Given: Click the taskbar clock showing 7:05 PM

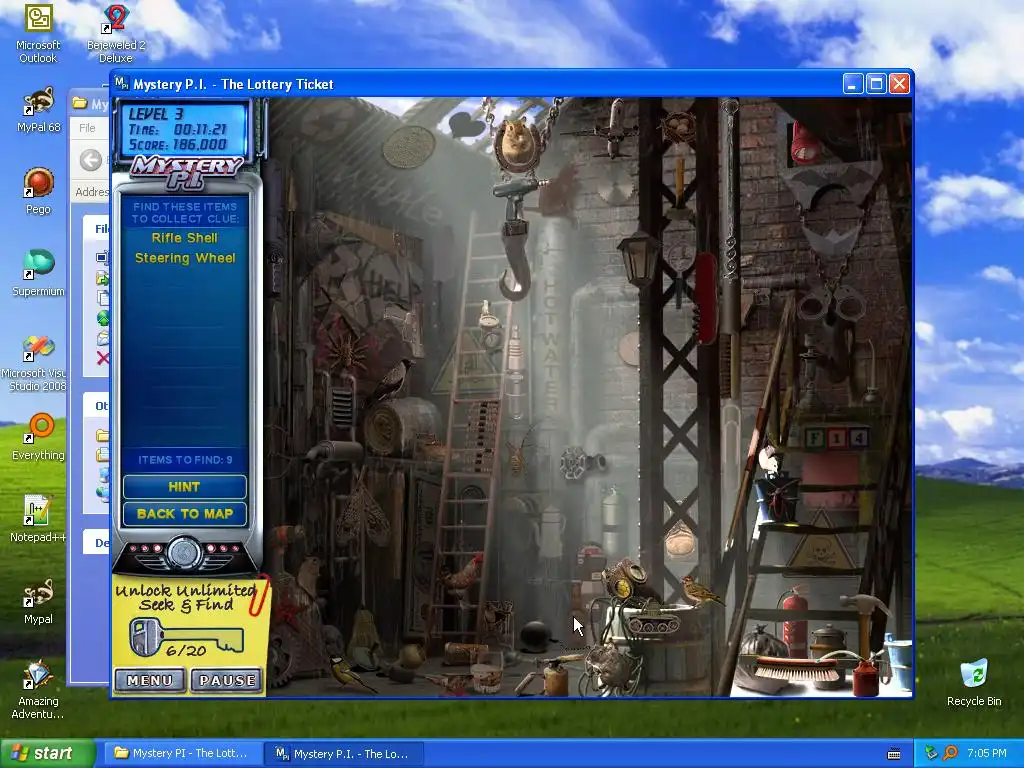Looking at the screenshot, I should 986,753.
